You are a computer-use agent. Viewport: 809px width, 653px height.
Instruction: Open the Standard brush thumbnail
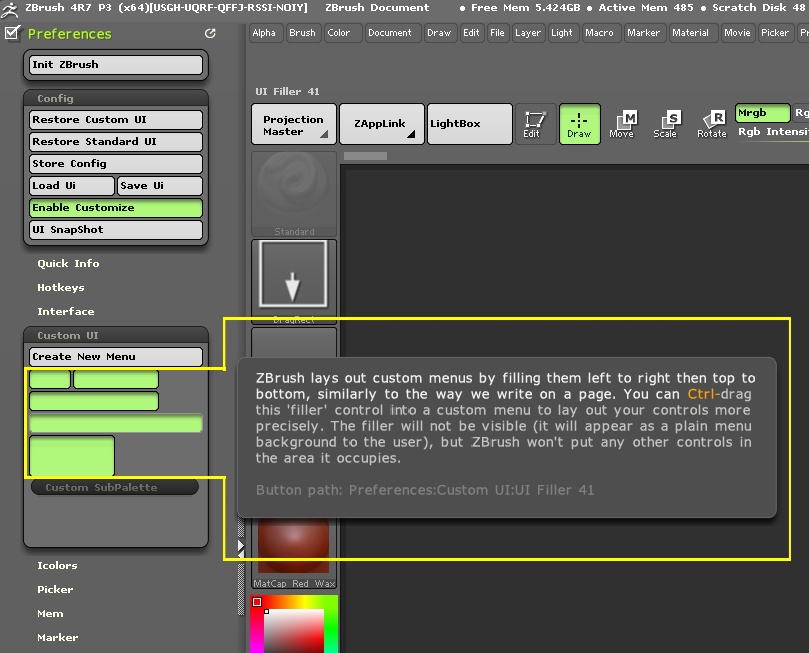point(294,194)
